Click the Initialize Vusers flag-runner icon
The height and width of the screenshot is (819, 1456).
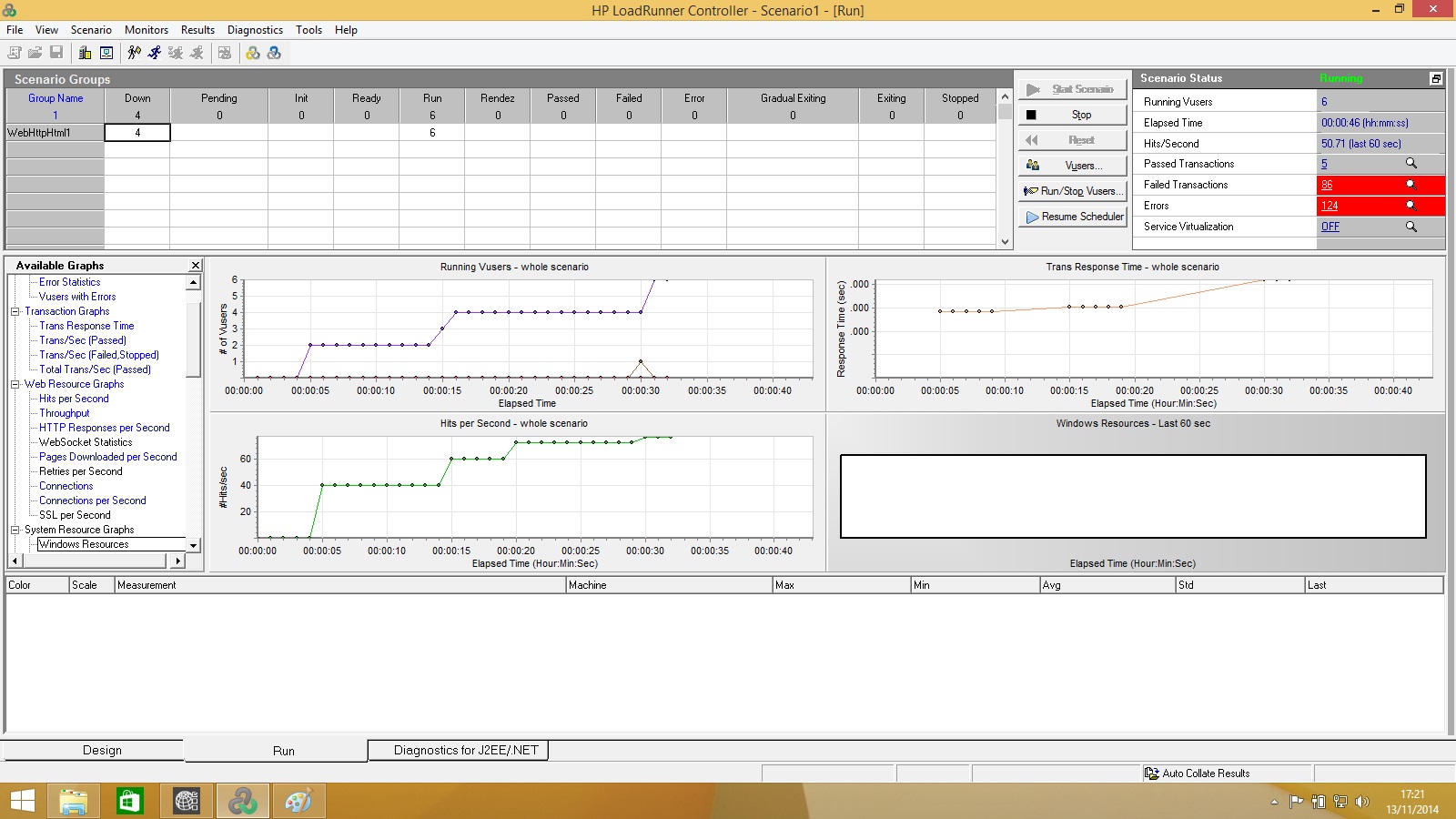pos(135,53)
